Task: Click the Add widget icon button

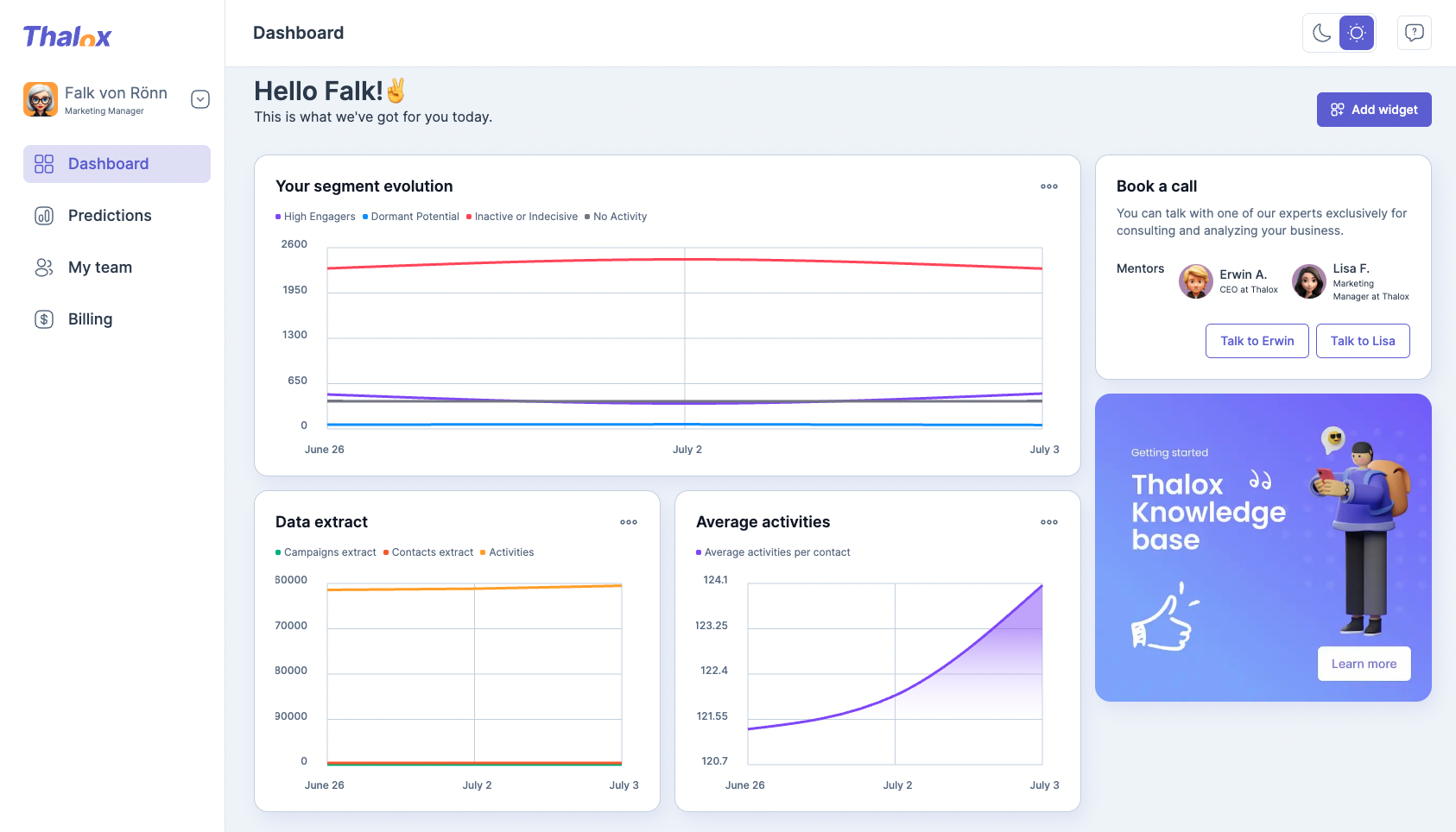Action: point(1337,110)
